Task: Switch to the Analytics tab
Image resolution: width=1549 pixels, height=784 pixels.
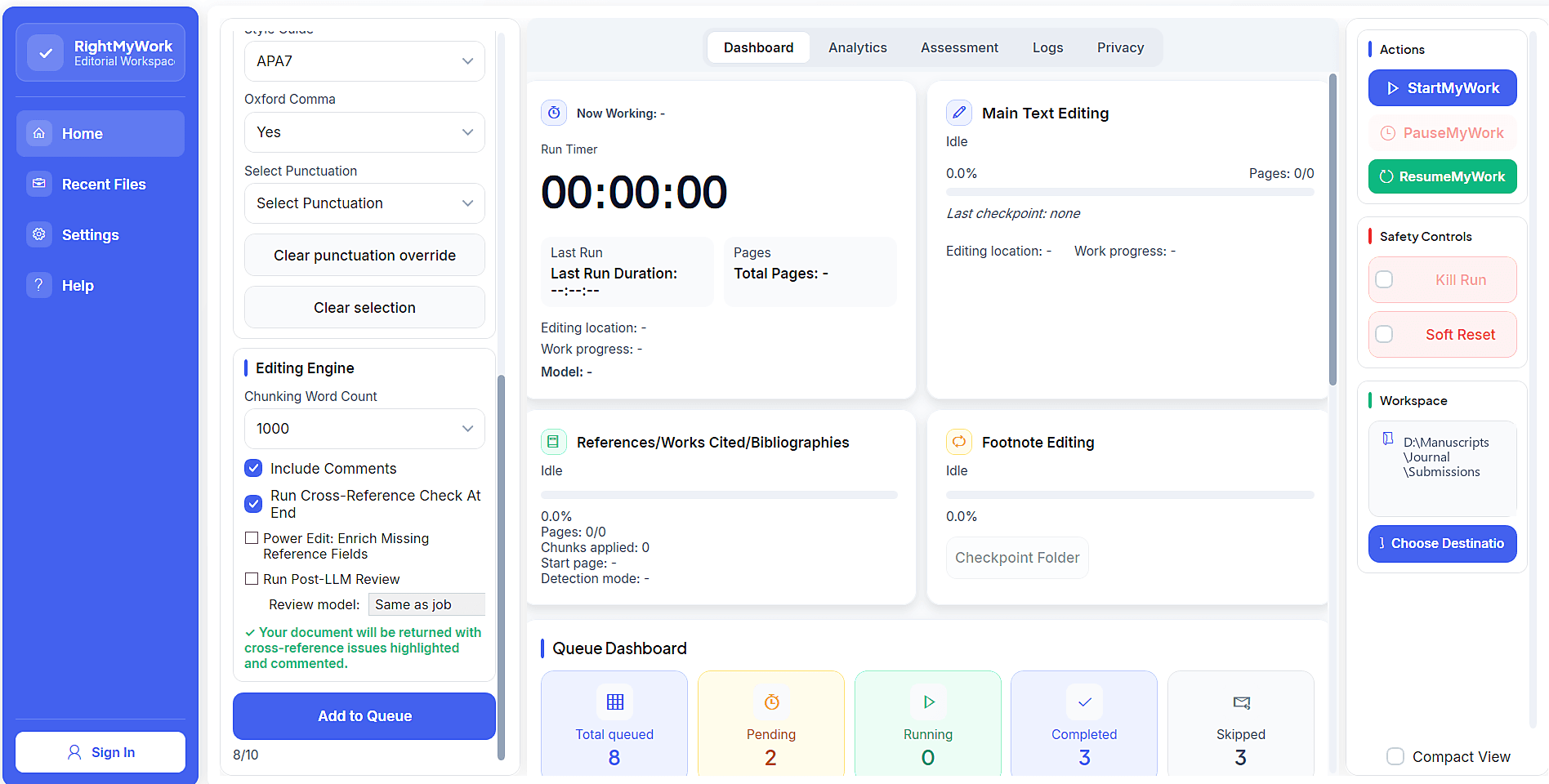Action: coord(857,47)
